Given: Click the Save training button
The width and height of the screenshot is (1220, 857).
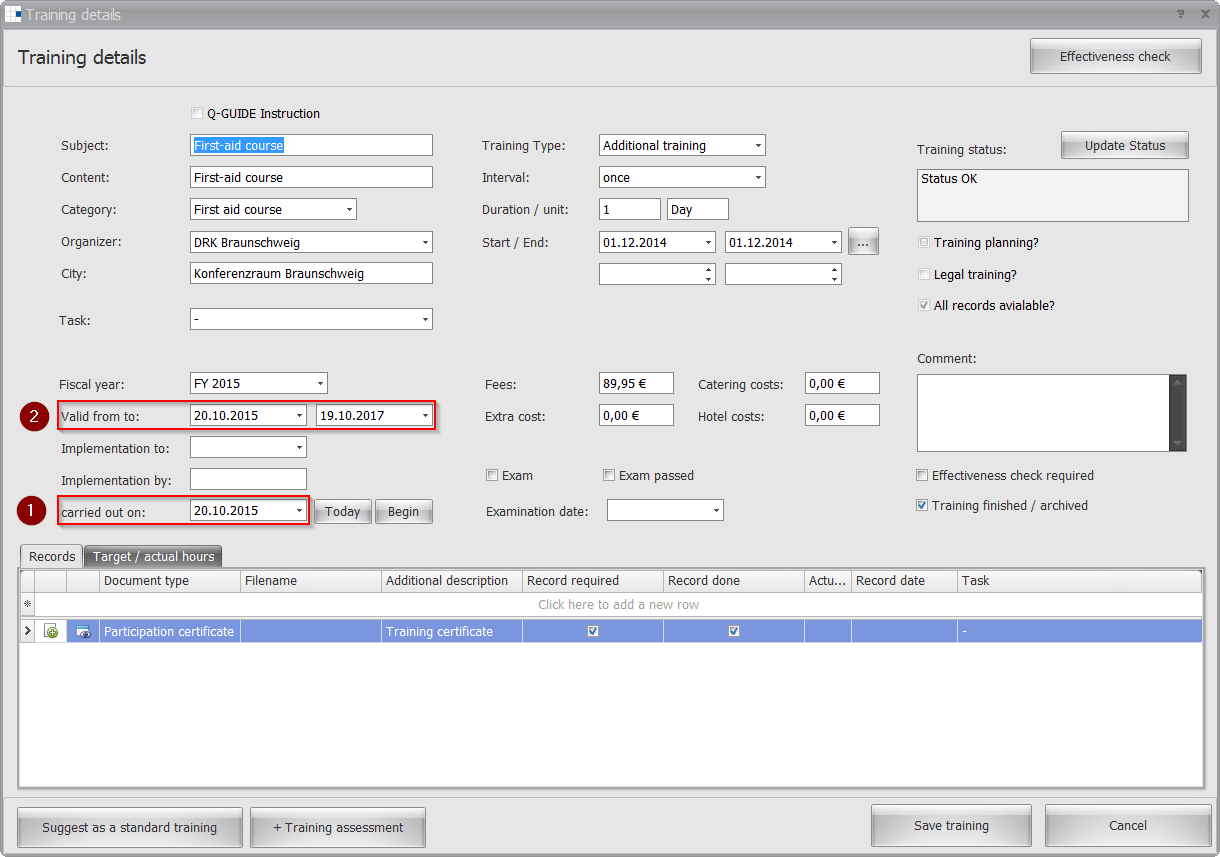Looking at the screenshot, I should pyautogui.click(x=950, y=826).
